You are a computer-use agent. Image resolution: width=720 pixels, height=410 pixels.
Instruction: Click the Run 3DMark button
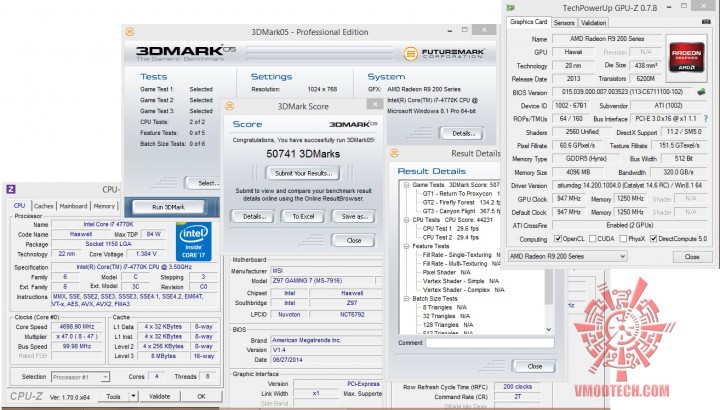coord(168,207)
